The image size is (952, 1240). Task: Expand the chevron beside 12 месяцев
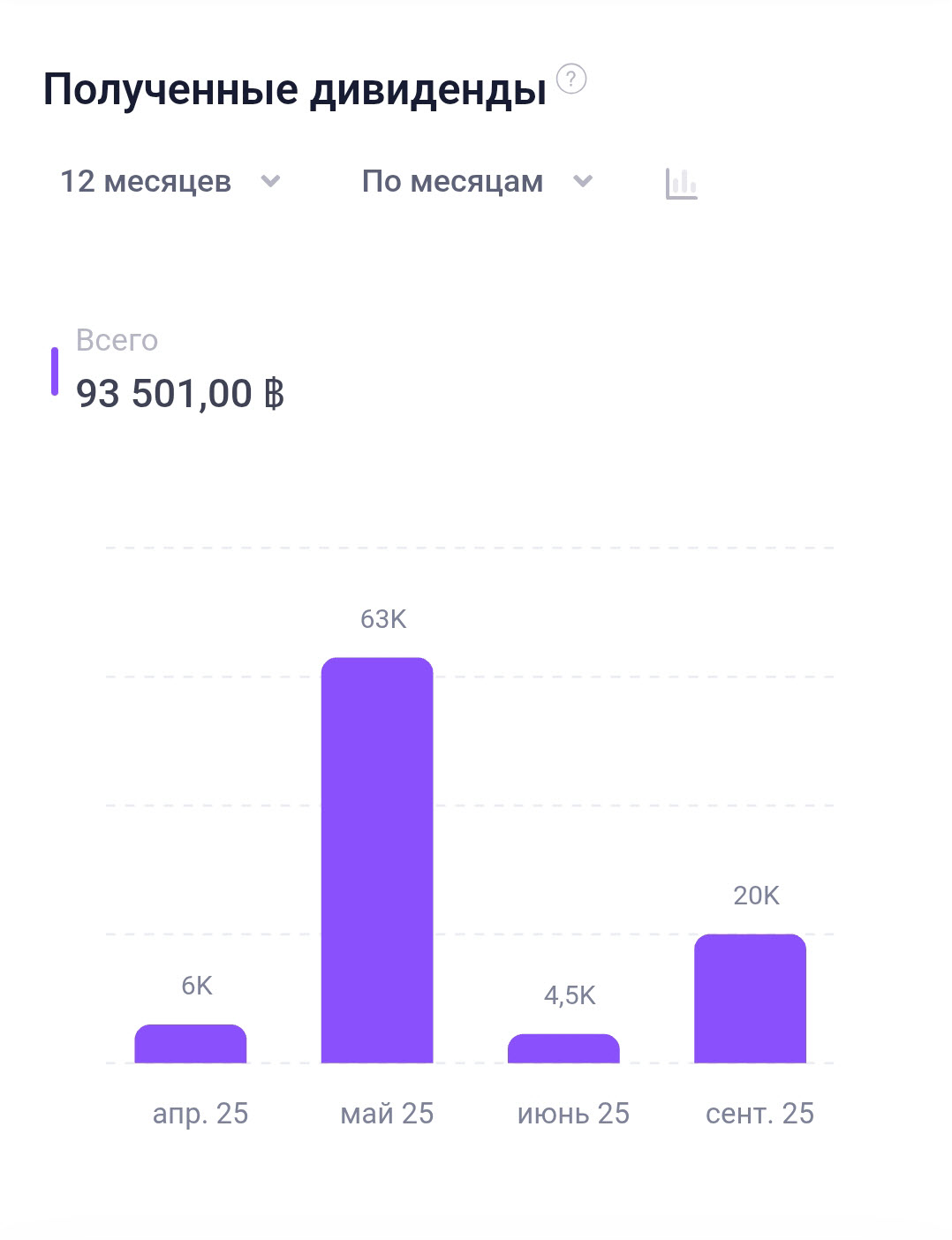click(270, 181)
